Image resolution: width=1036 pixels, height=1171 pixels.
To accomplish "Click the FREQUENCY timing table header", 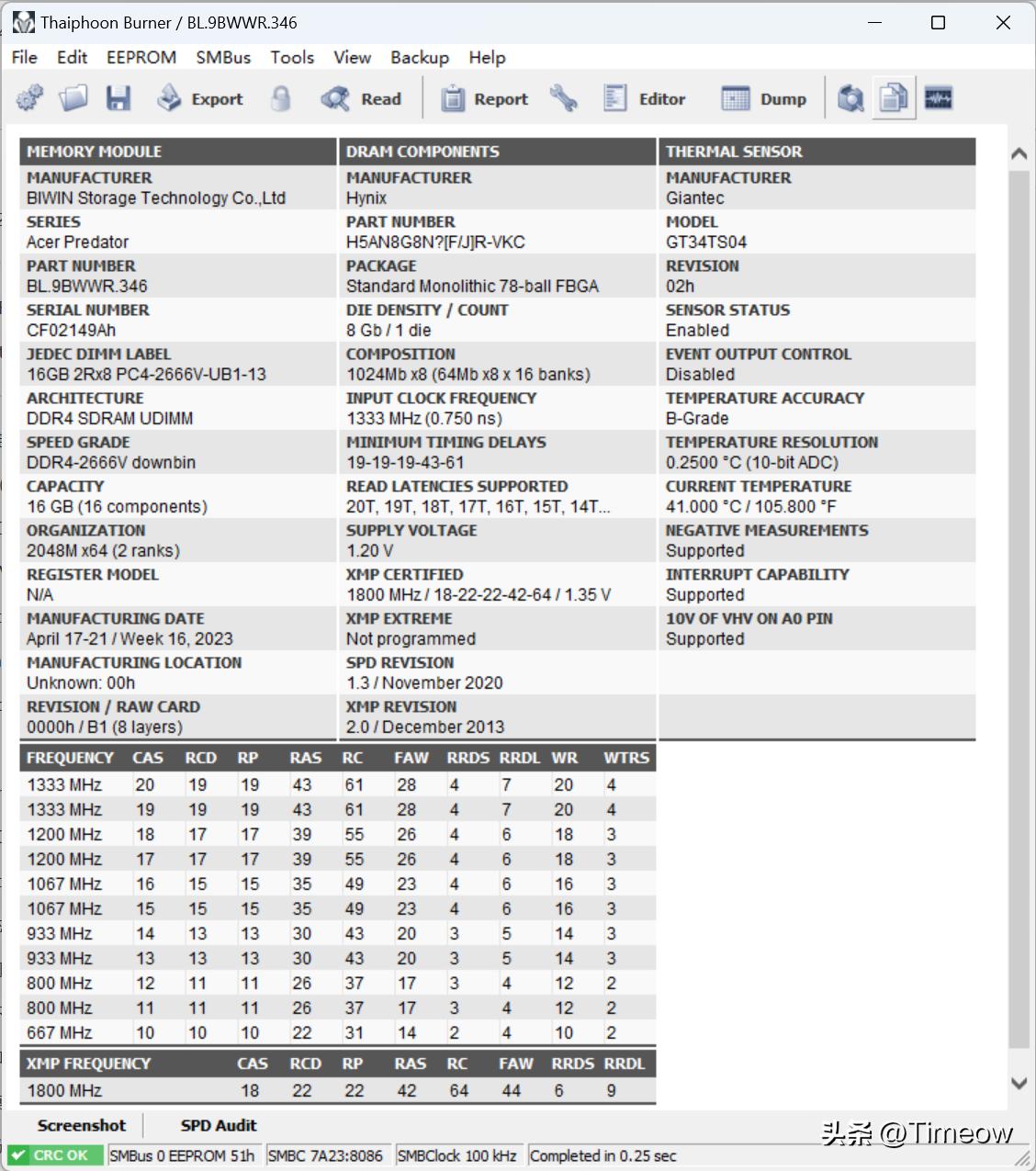I will coord(70,758).
